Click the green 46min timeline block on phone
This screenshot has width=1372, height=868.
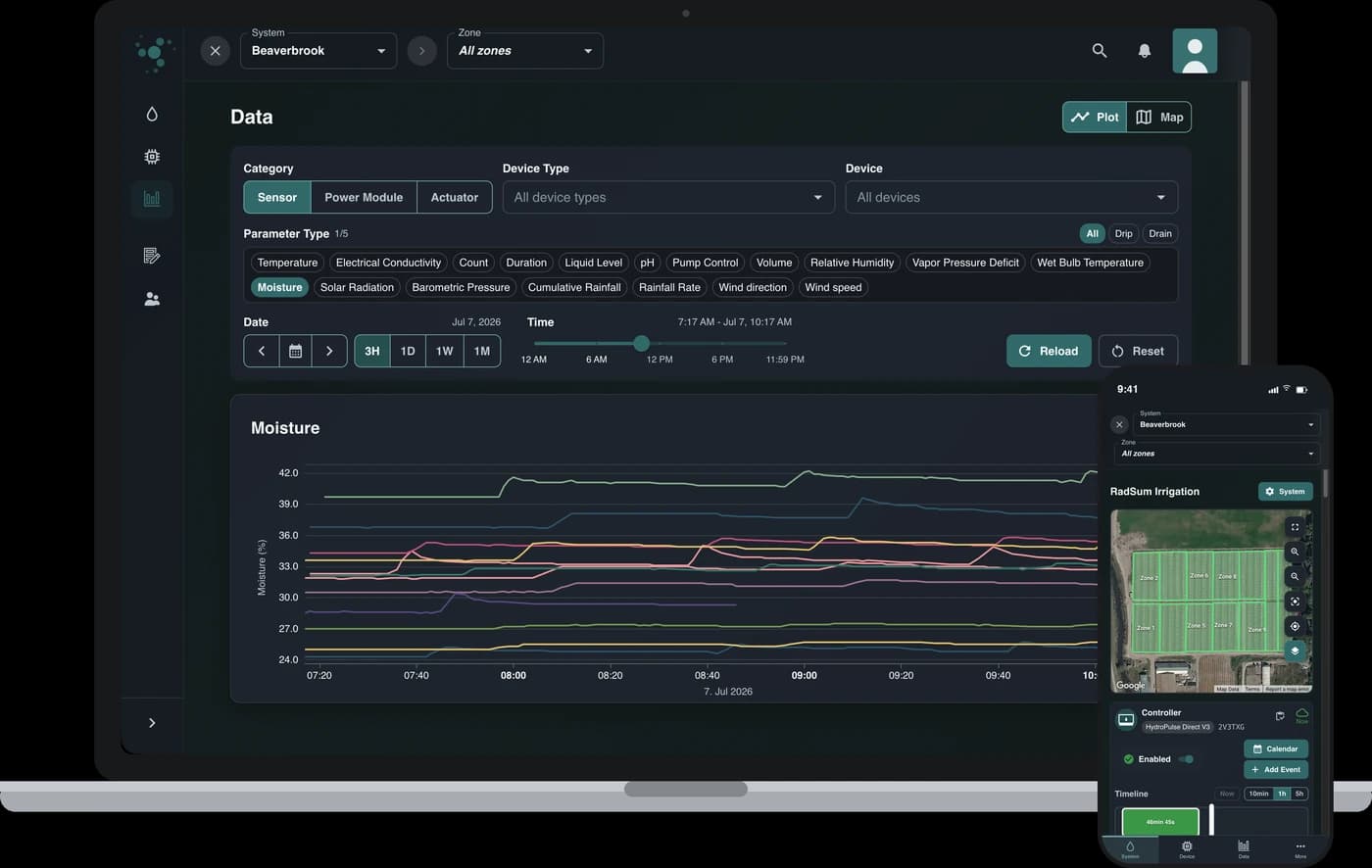(1160, 822)
